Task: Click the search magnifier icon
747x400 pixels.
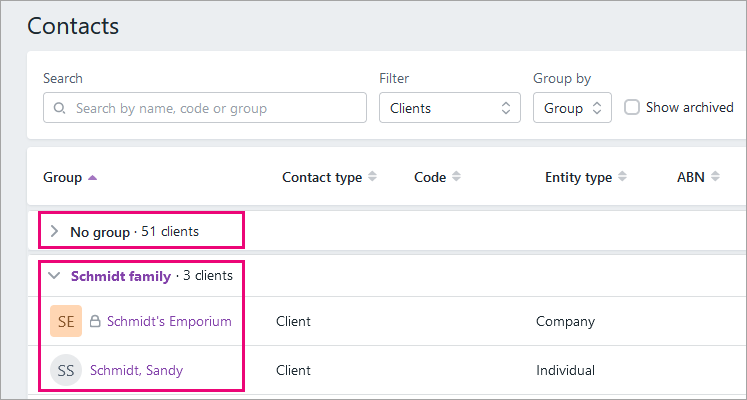Action: point(60,108)
